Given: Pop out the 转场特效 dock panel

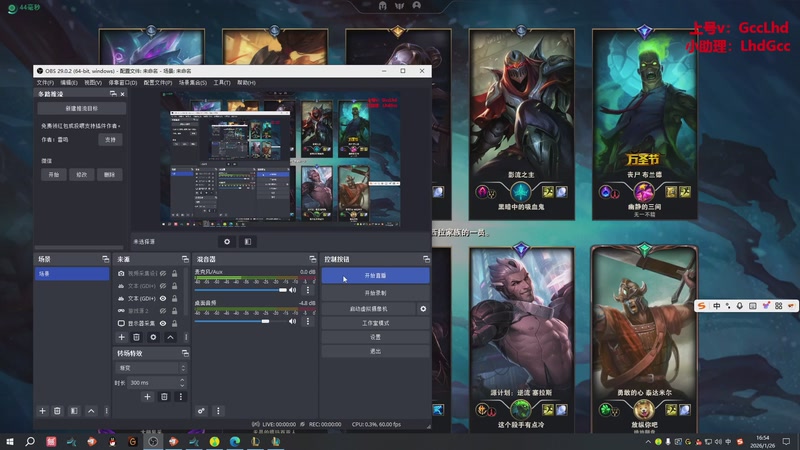Looking at the screenshot, I should coord(185,353).
